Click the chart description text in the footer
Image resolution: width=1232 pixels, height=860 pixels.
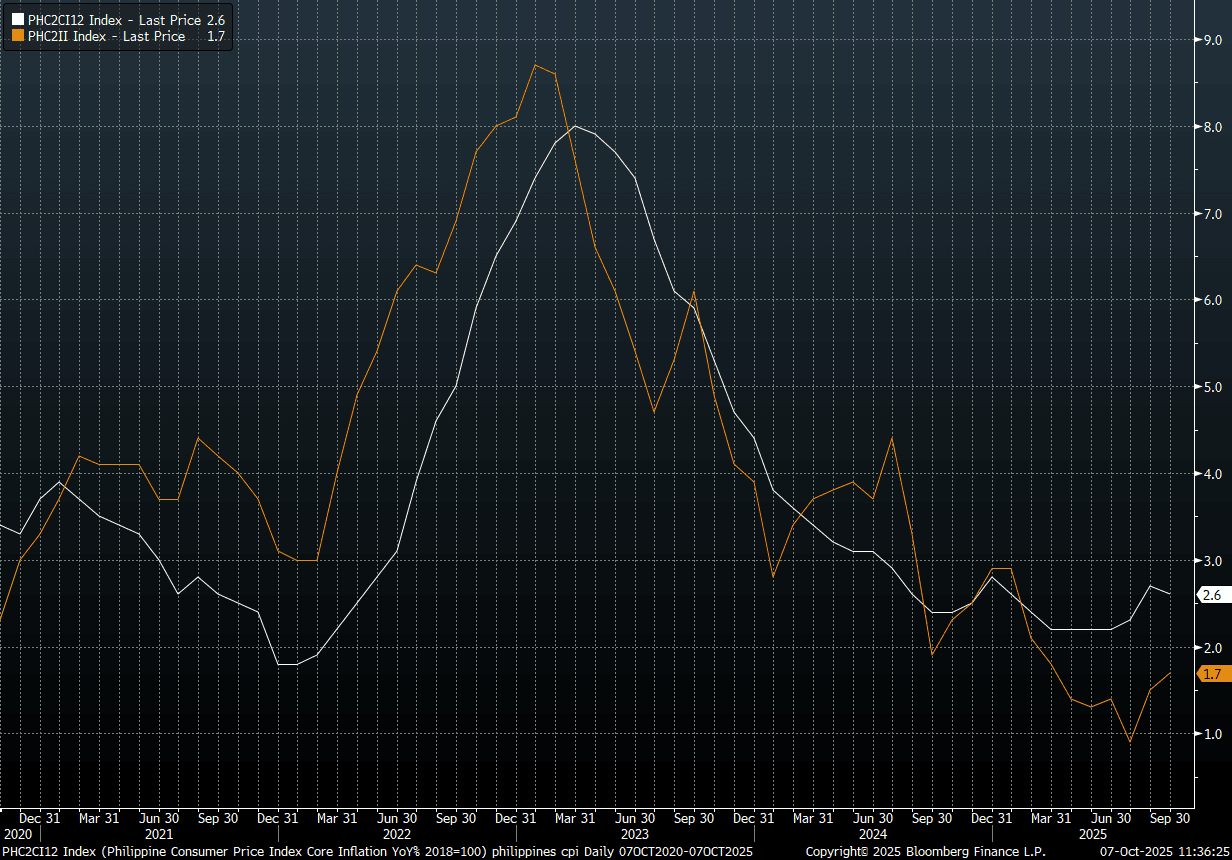(378, 851)
